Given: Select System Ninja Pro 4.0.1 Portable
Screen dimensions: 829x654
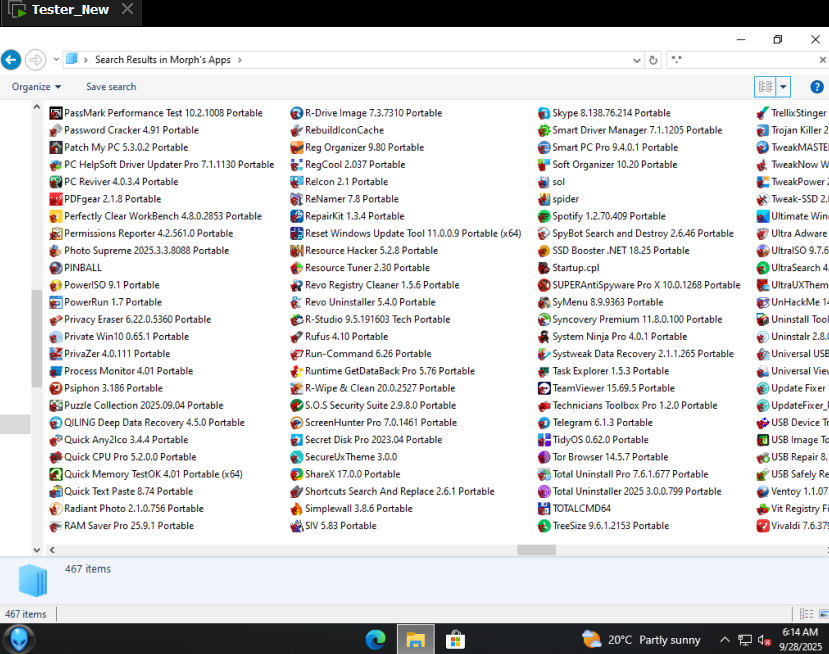Looking at the screenshot, I should (612, 337).
